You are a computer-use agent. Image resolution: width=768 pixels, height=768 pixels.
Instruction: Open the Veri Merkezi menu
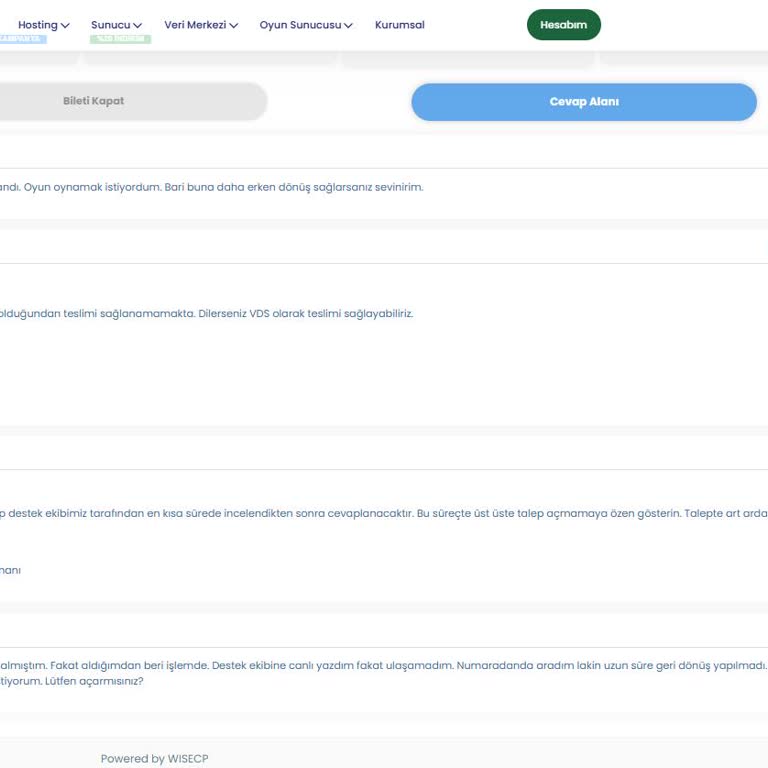[195, 25]
